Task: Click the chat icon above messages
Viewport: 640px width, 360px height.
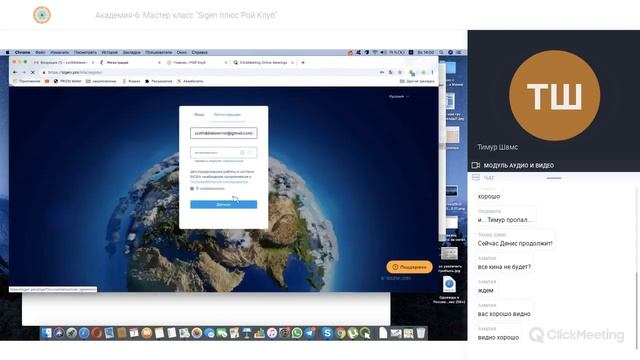Action: click(x=476, y=178)
